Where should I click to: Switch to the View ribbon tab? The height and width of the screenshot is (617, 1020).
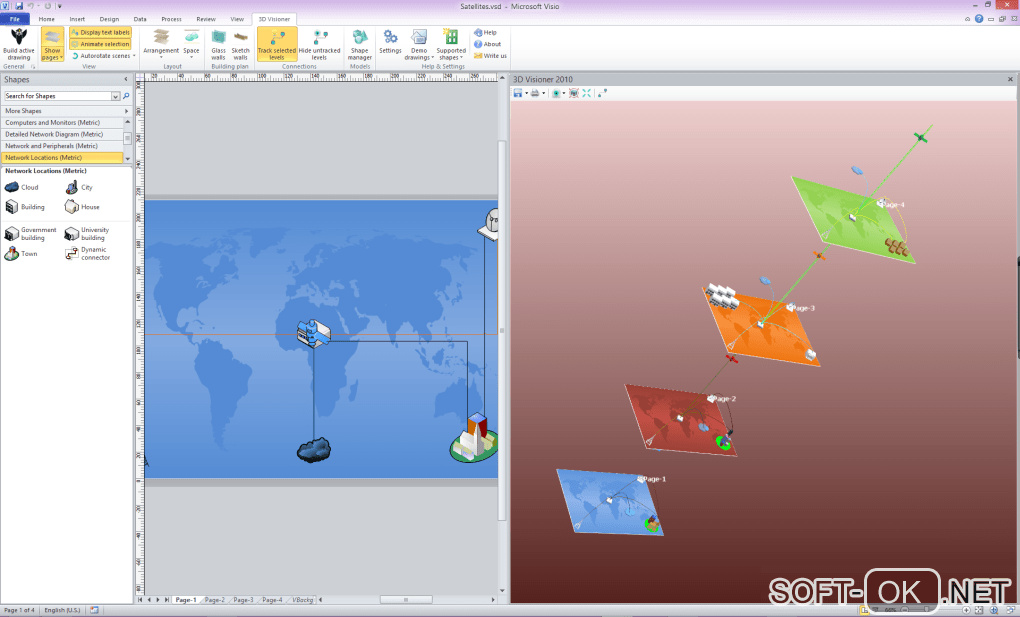(237, 19)
